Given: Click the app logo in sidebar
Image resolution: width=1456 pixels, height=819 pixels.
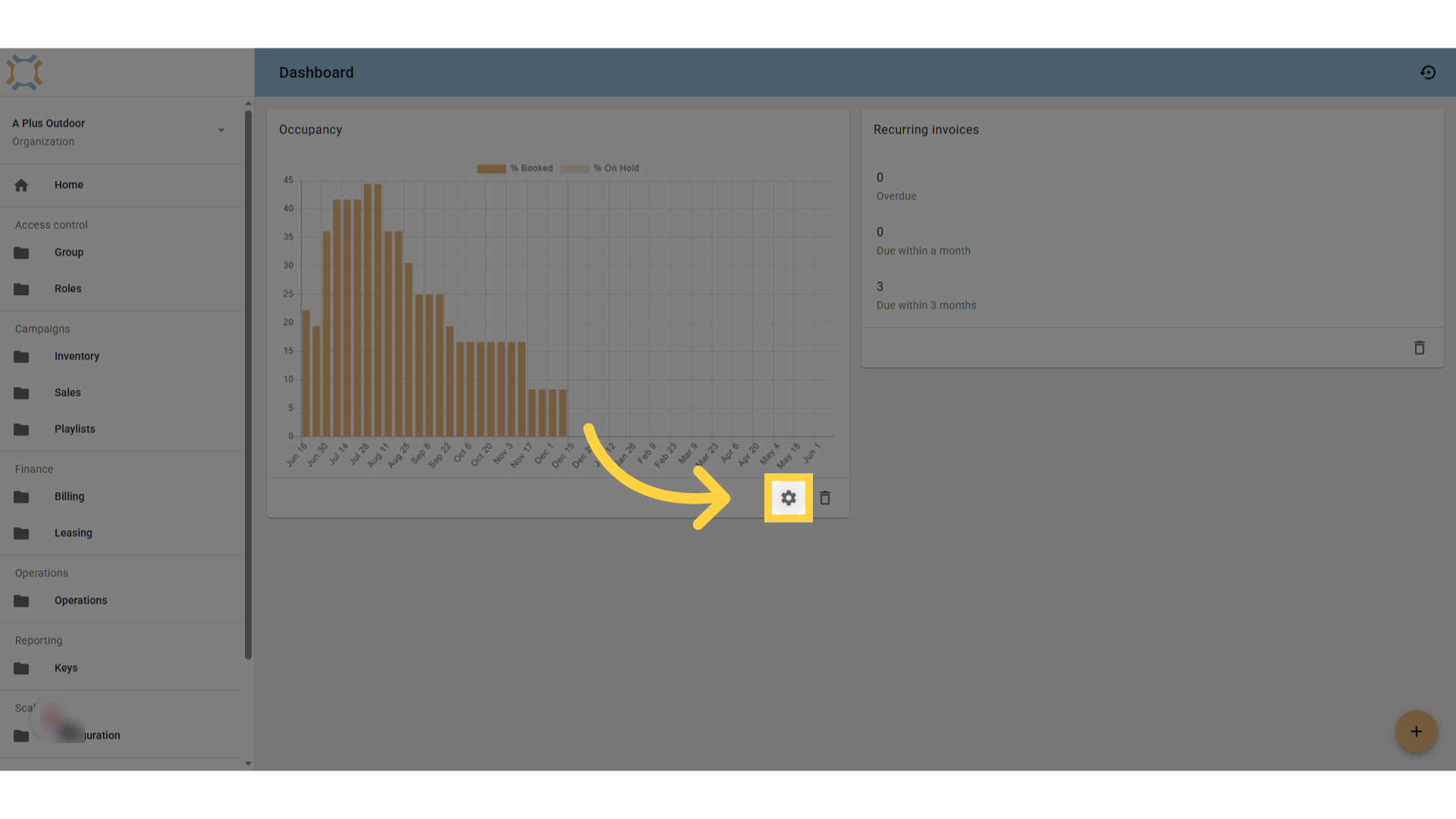Looking at the screenshot, I should pos(24,73).
